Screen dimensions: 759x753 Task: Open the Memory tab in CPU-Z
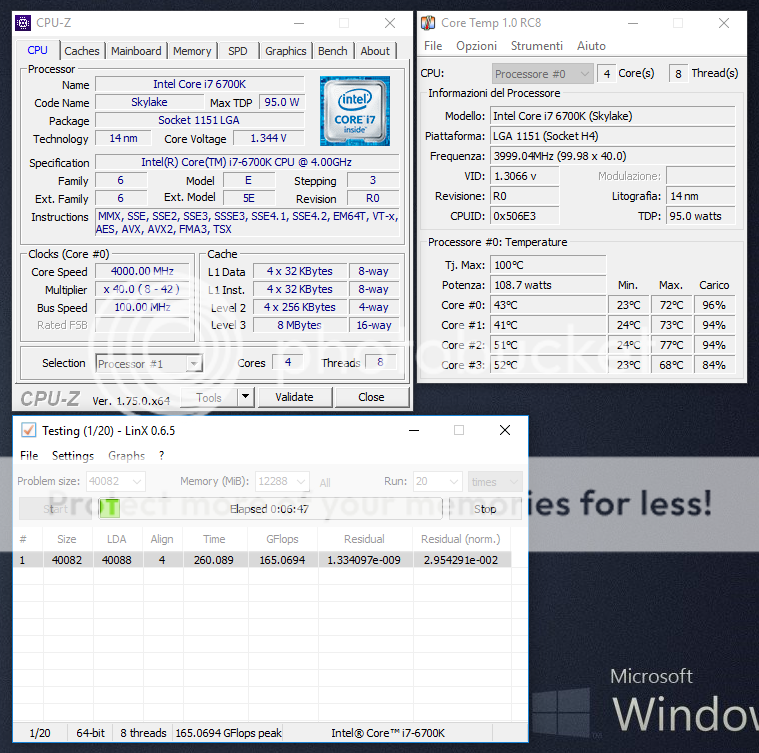[x=192, y=51]
